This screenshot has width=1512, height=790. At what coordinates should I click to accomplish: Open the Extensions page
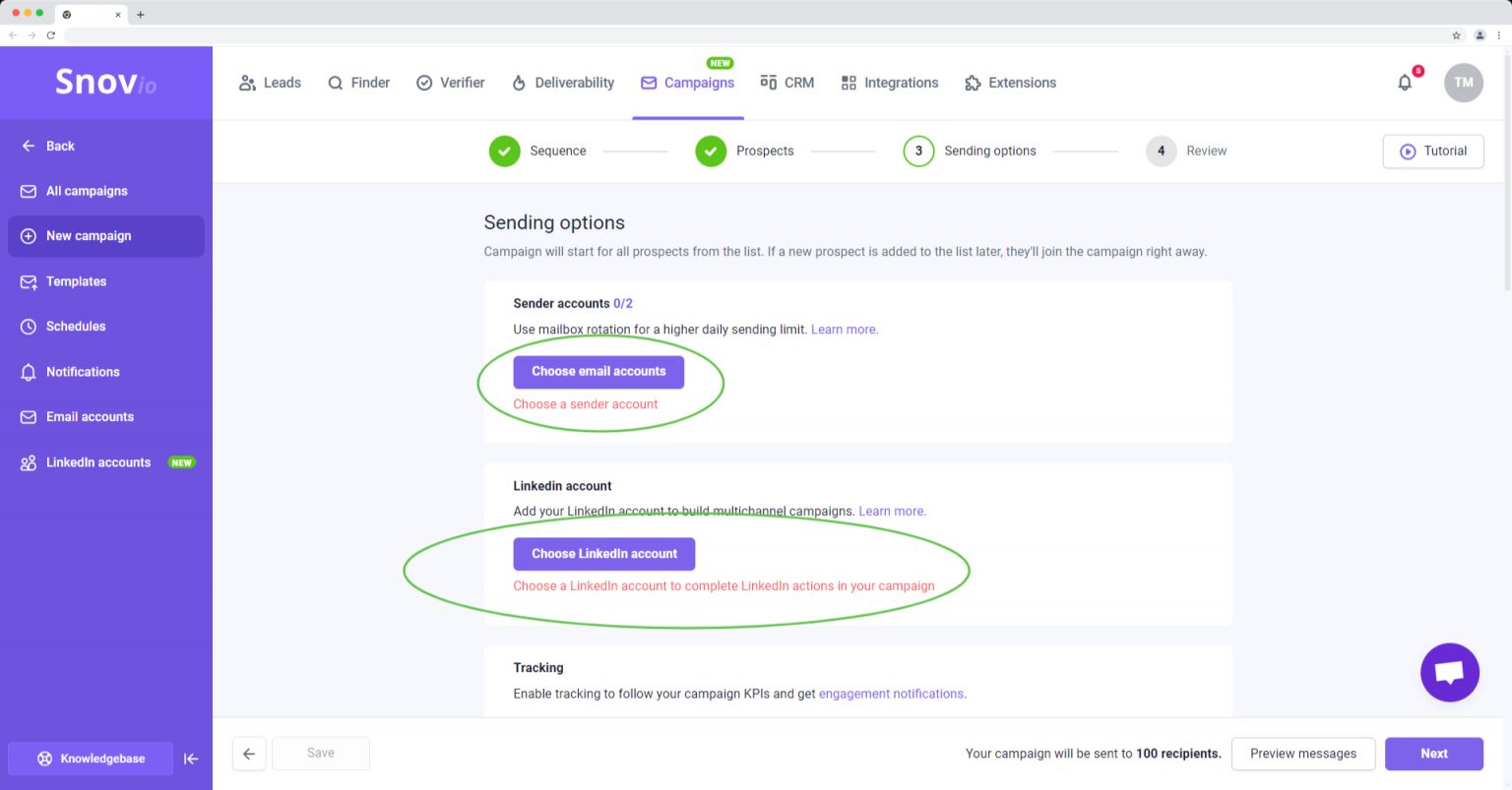click(x=1010, y=83)
